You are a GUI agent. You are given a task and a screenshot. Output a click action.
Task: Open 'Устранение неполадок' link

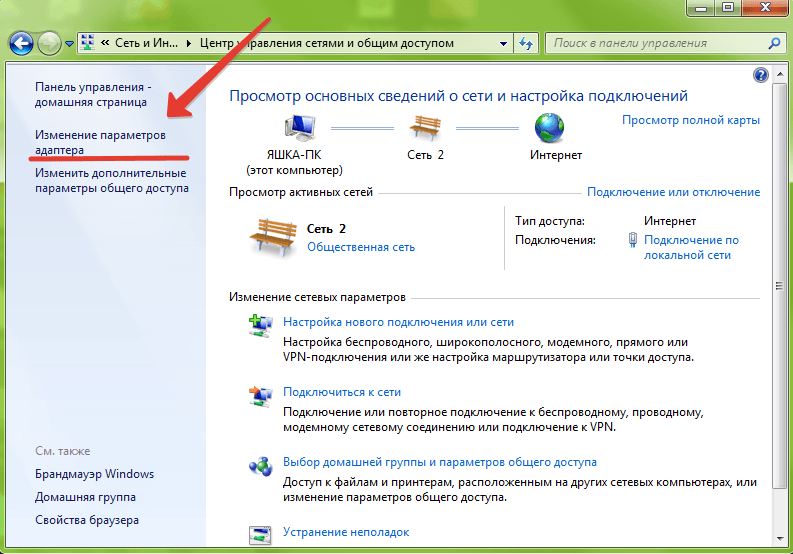[x=346, y=532]
